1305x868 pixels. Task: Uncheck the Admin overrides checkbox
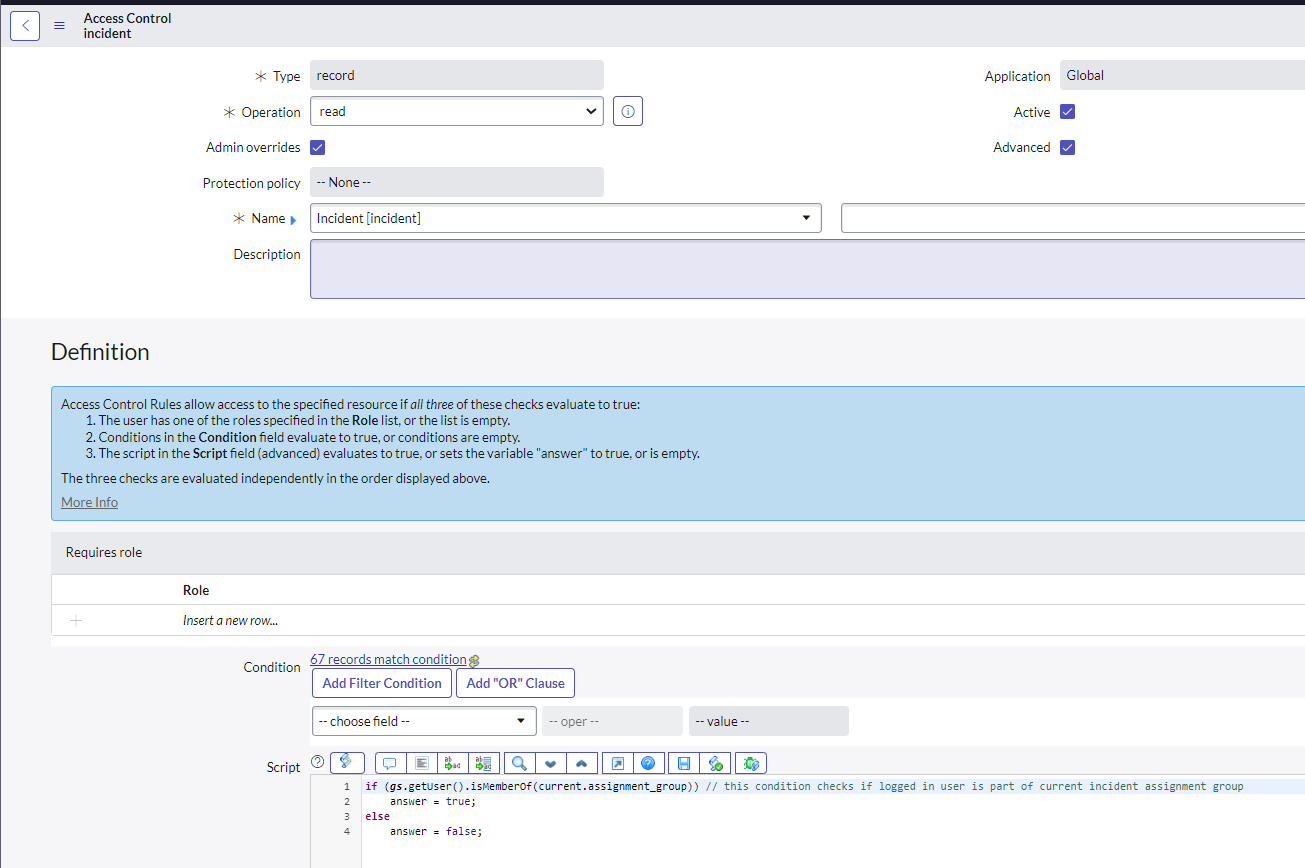318,148
